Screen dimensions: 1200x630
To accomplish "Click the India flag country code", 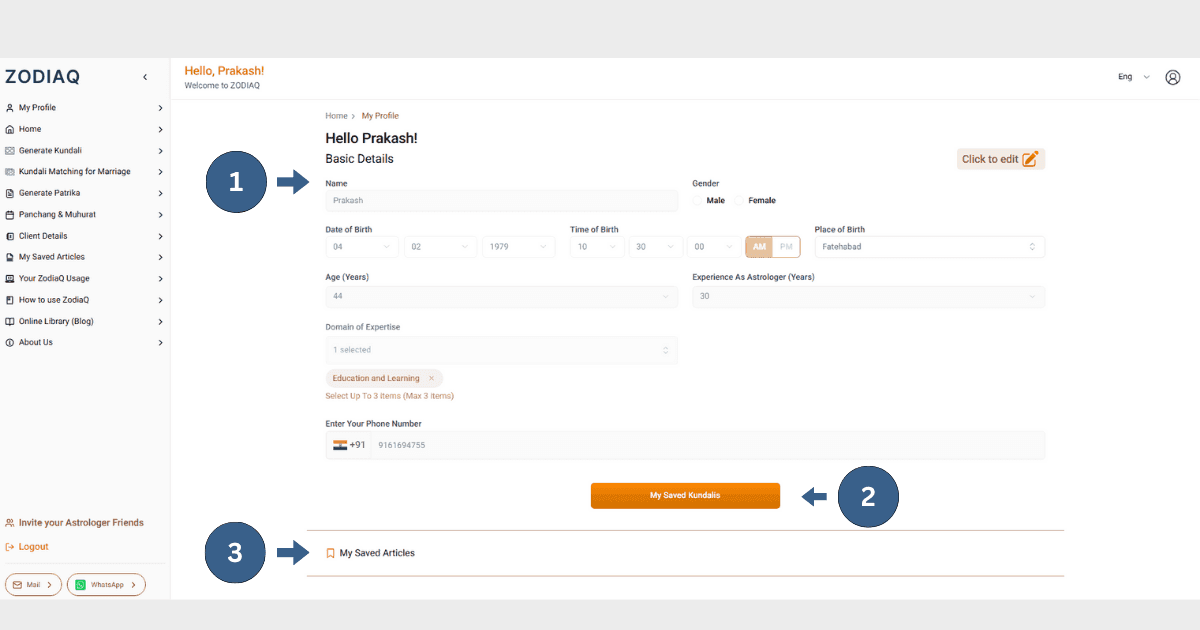I will pos(348,445).
